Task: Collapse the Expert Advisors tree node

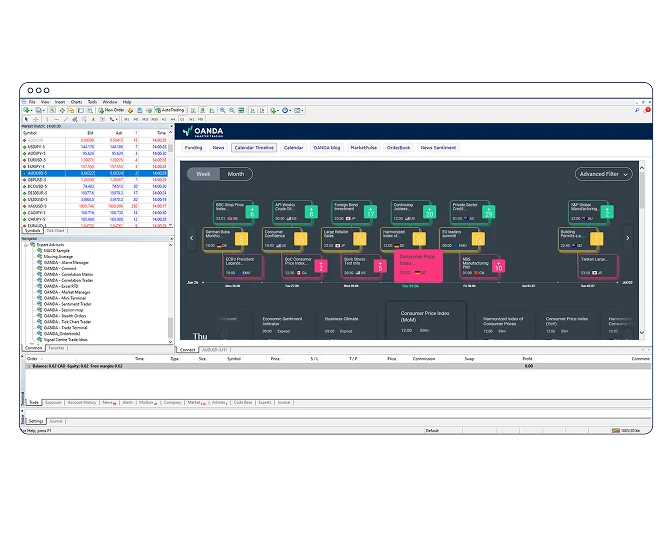Action: point(26,245)
